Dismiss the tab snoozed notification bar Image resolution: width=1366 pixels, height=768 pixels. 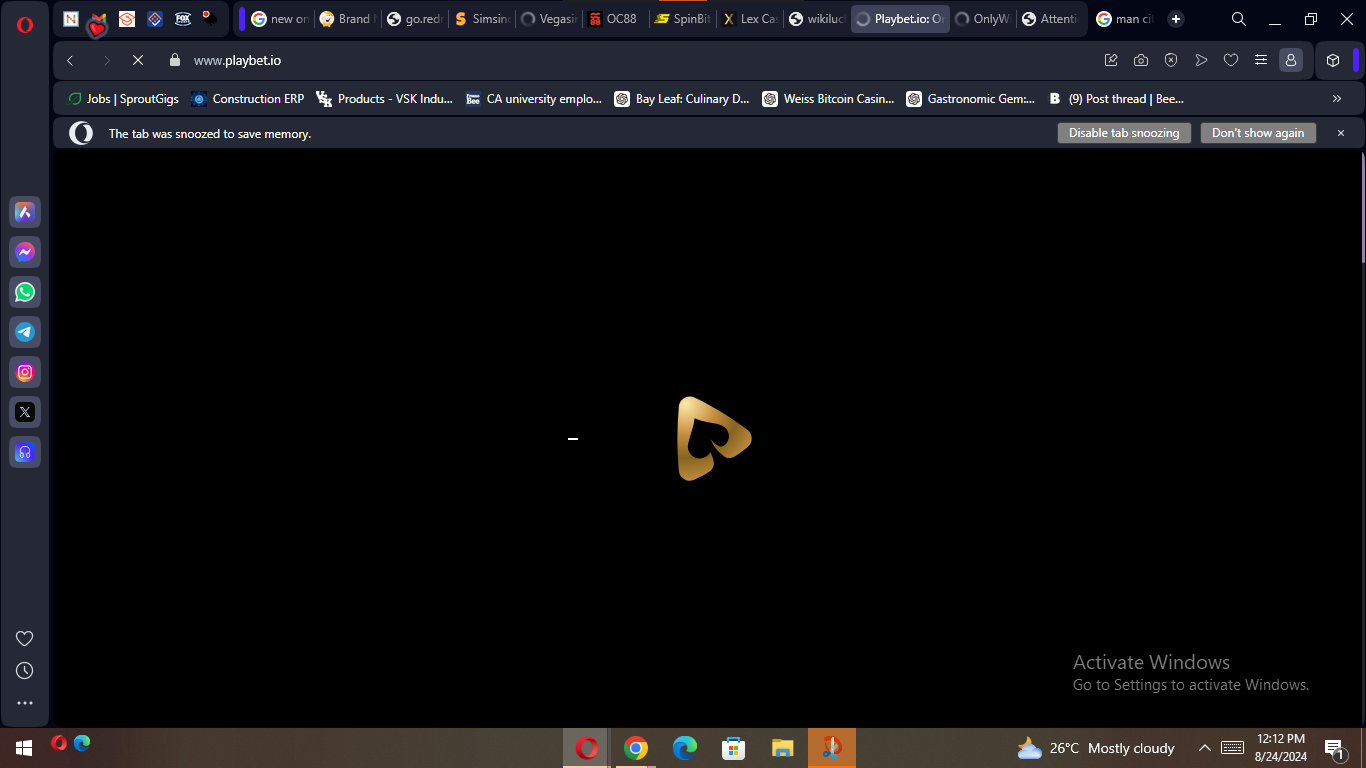1341,133
